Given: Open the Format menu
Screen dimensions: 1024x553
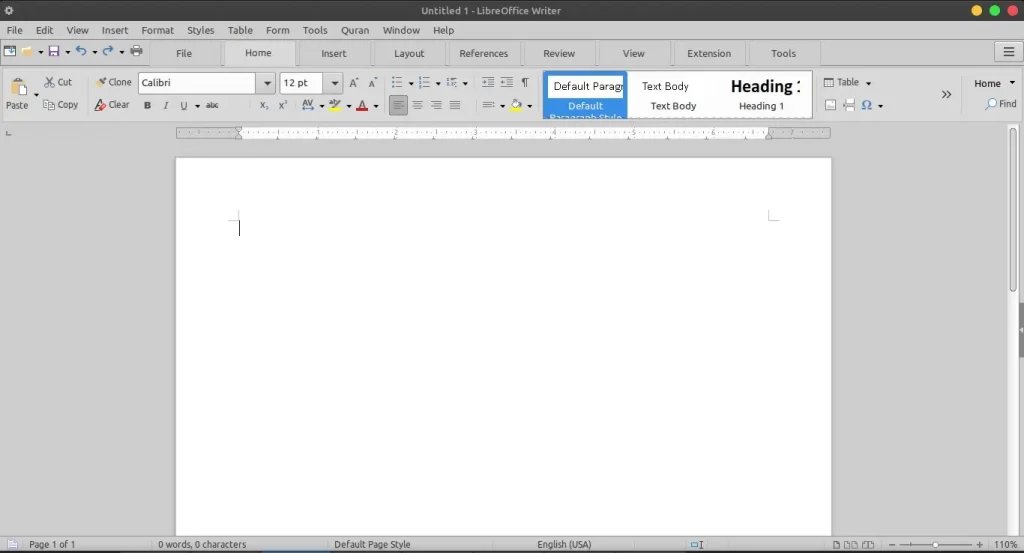Looking at the screenshot, I should click(x=157, y=30).
